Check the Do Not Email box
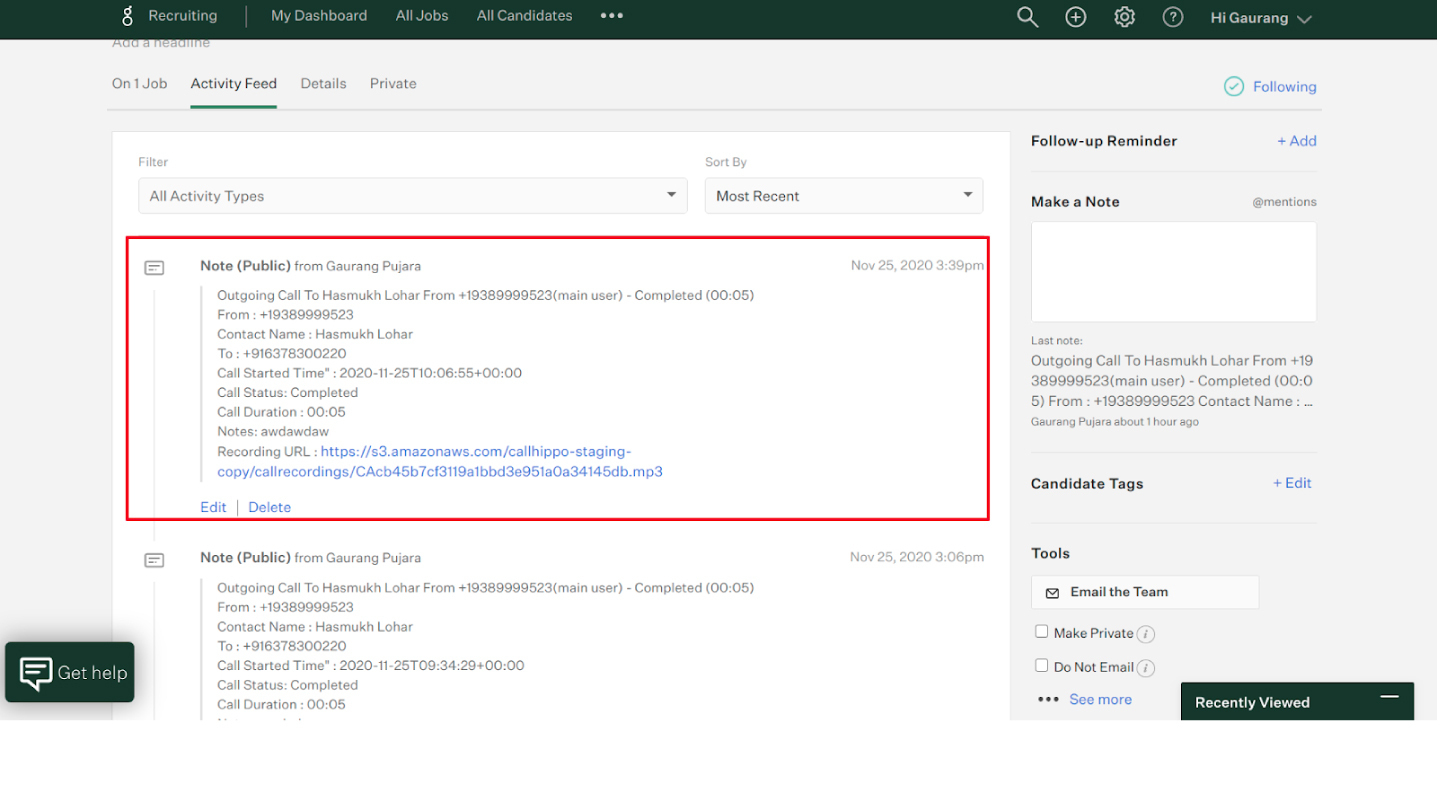 pyautogui.click(x=1042, y=666)
